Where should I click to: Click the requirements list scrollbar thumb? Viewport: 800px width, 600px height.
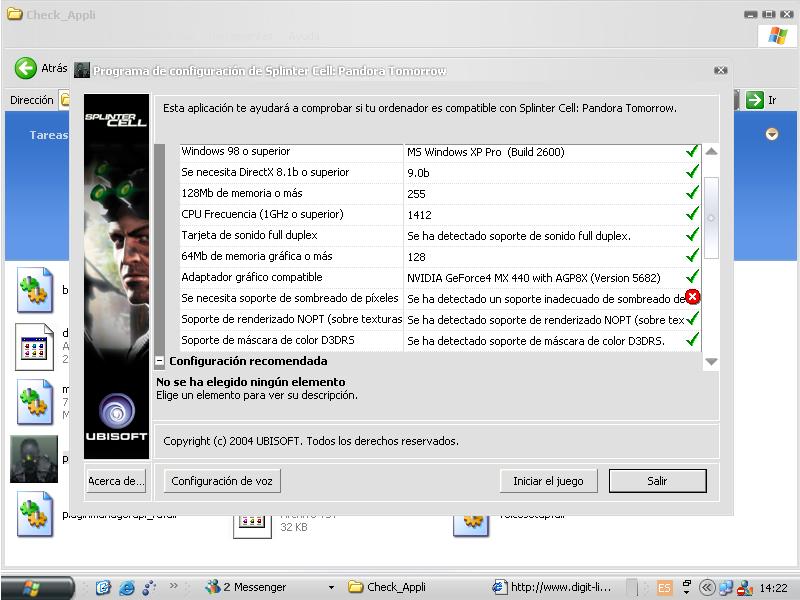711,218
